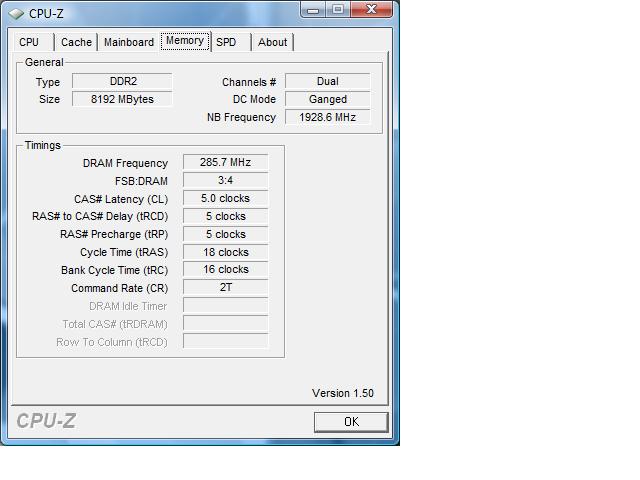Click the Command Rate (CR) label

tap(120, 288)
